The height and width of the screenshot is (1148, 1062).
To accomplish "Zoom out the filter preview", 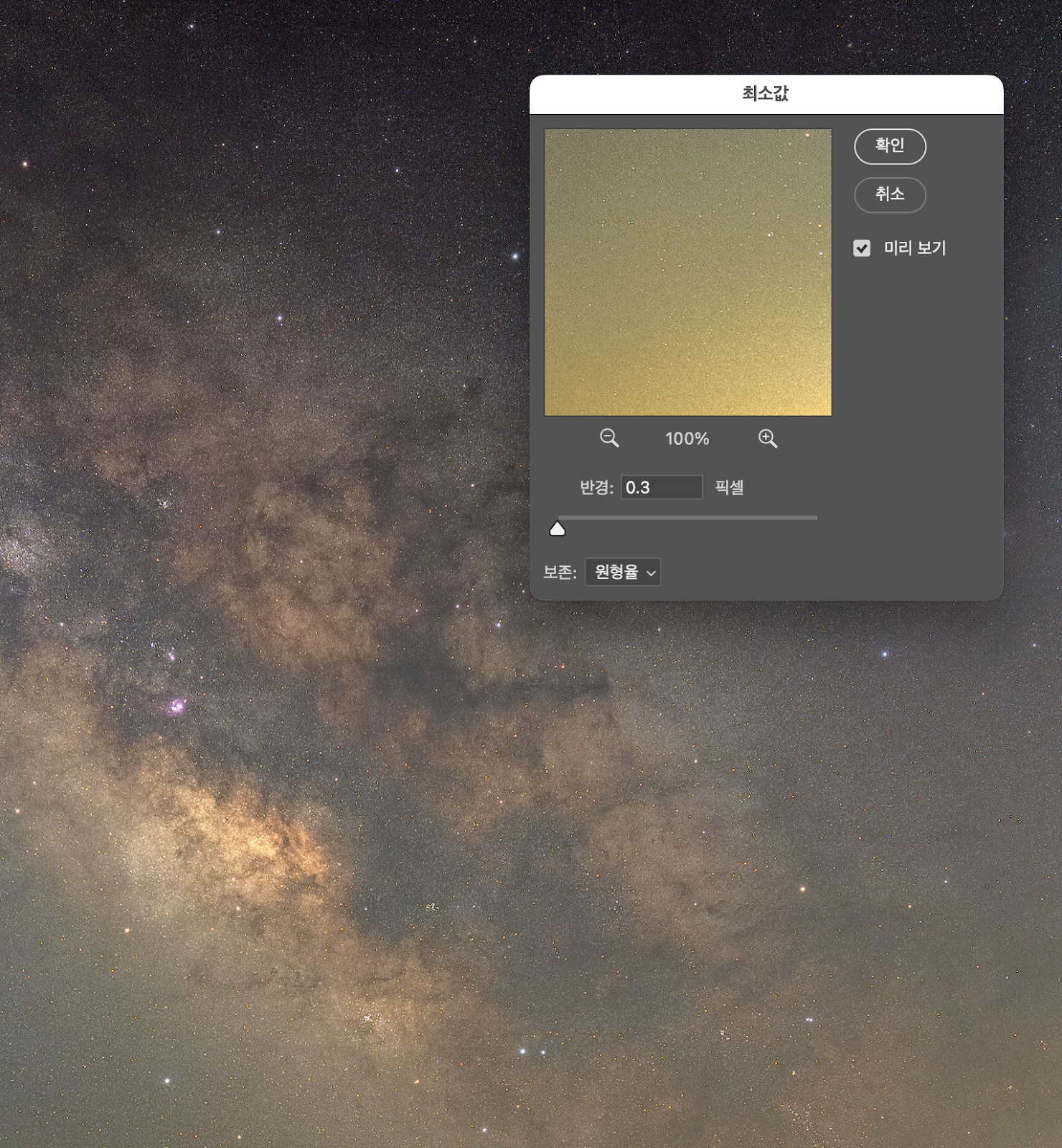I will coord(609,438).
